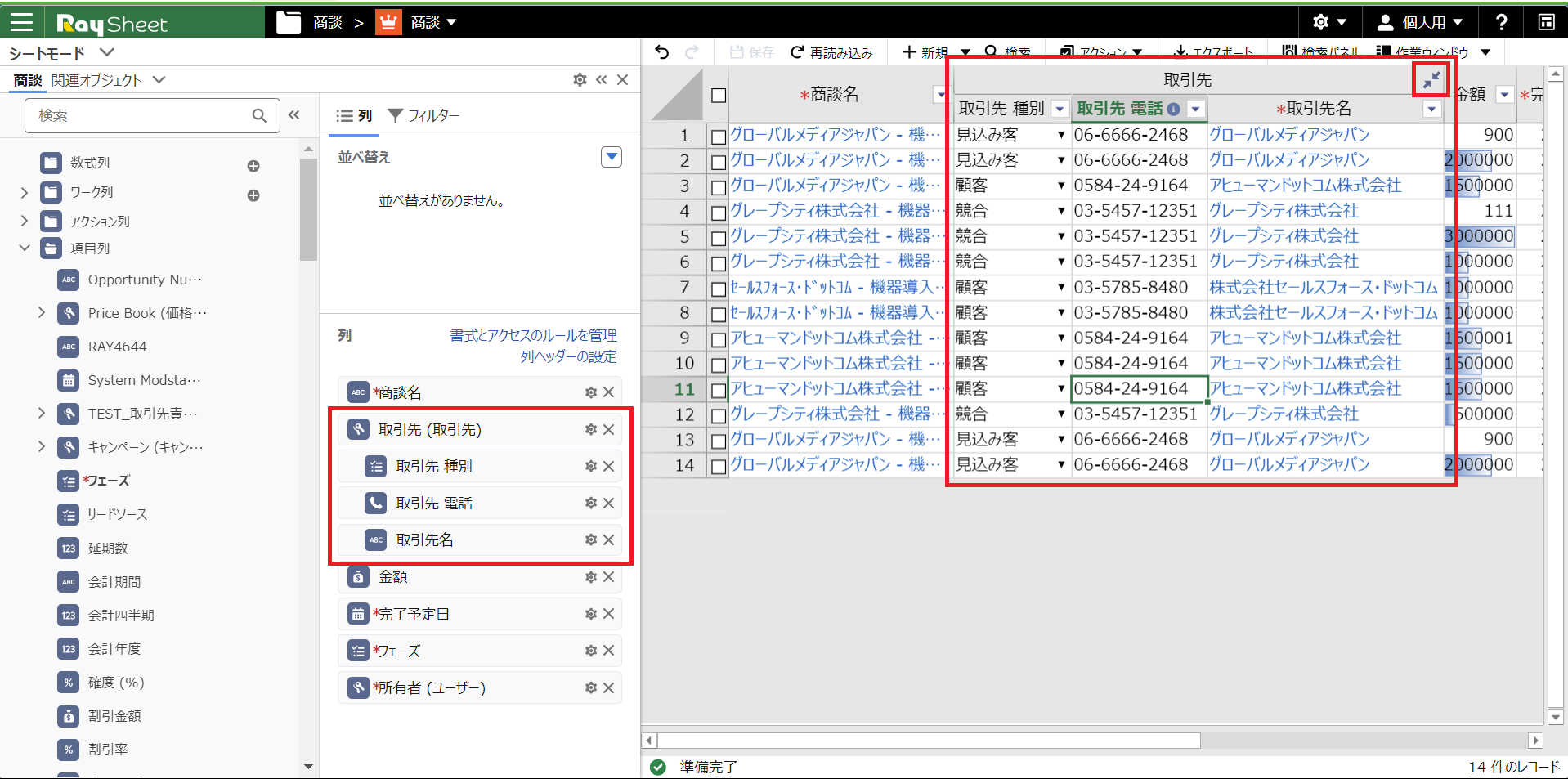Open settings gear for 商談名 column

[x=591, y=392]
